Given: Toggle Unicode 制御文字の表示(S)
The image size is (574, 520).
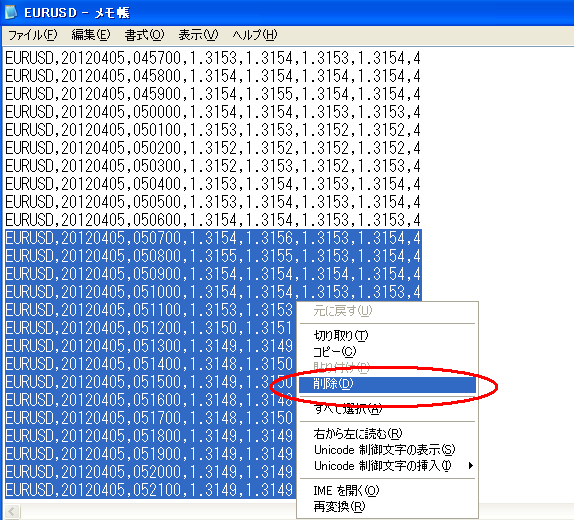Looking at the screenshot, I should 387,449.
